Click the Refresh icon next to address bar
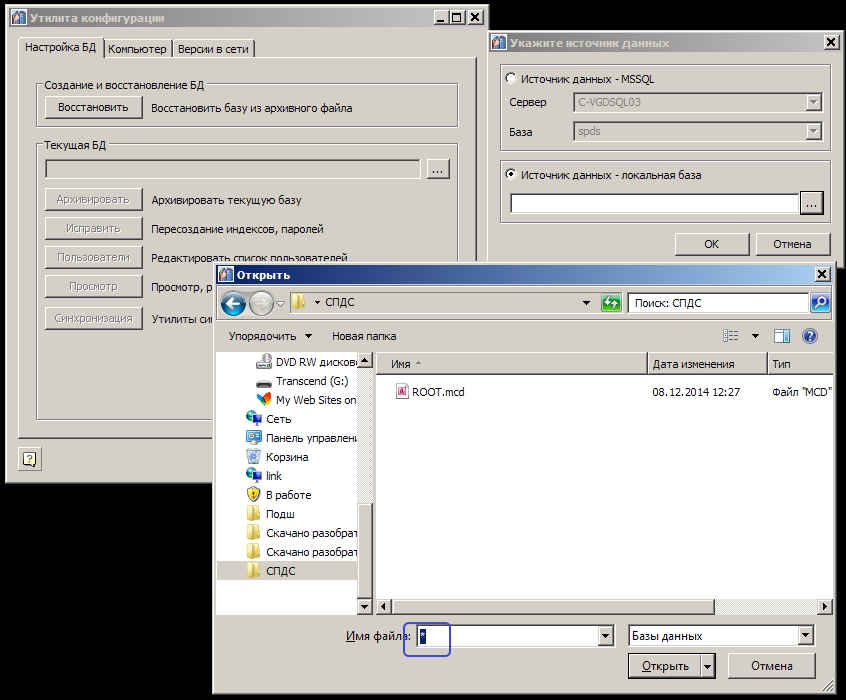846x700 pixels. [611, 302]
